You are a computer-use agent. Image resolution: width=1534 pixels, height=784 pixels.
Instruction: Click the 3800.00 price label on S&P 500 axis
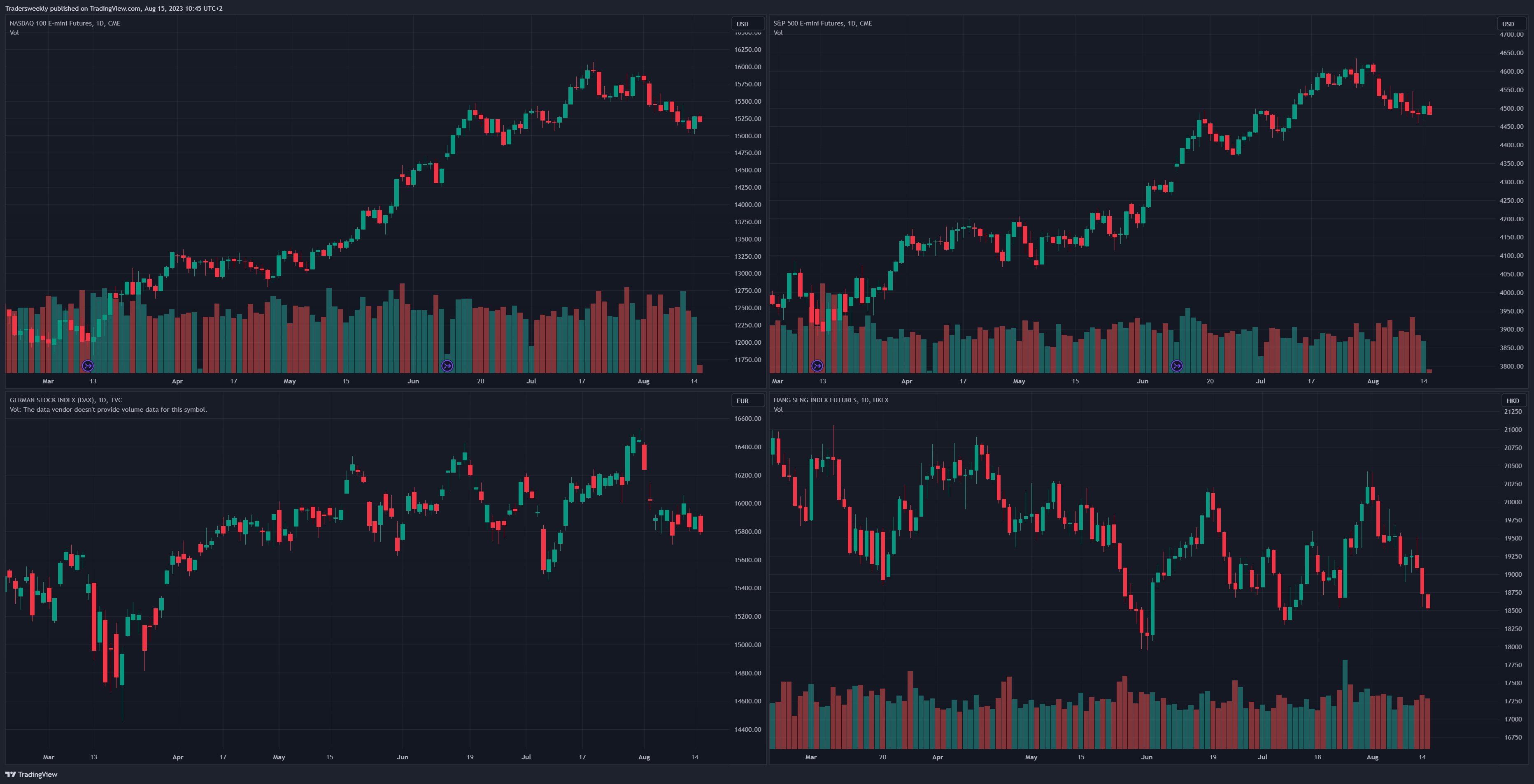pos(1511,366)
